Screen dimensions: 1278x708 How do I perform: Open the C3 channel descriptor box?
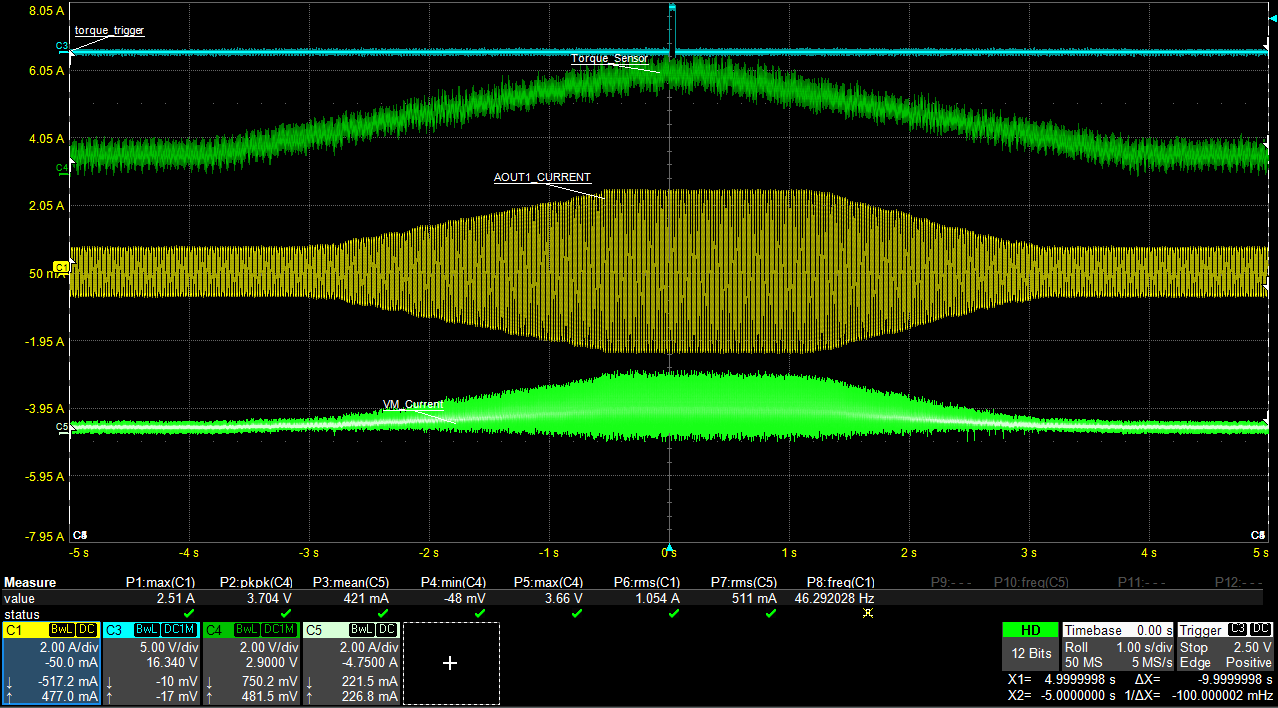pyautogui.click(x=151, y=661)
